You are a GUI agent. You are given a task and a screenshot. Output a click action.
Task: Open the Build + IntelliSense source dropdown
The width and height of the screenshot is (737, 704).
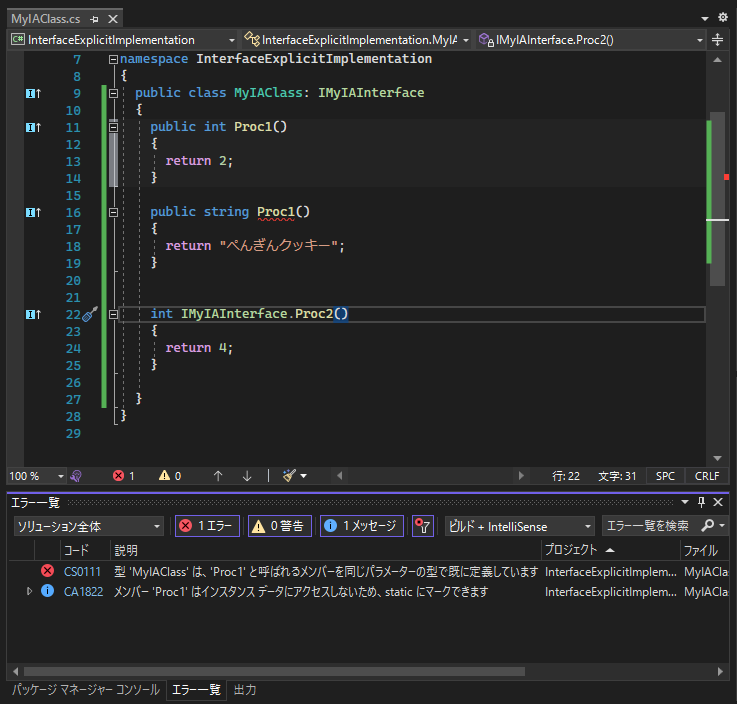click(x=519, y=526)
